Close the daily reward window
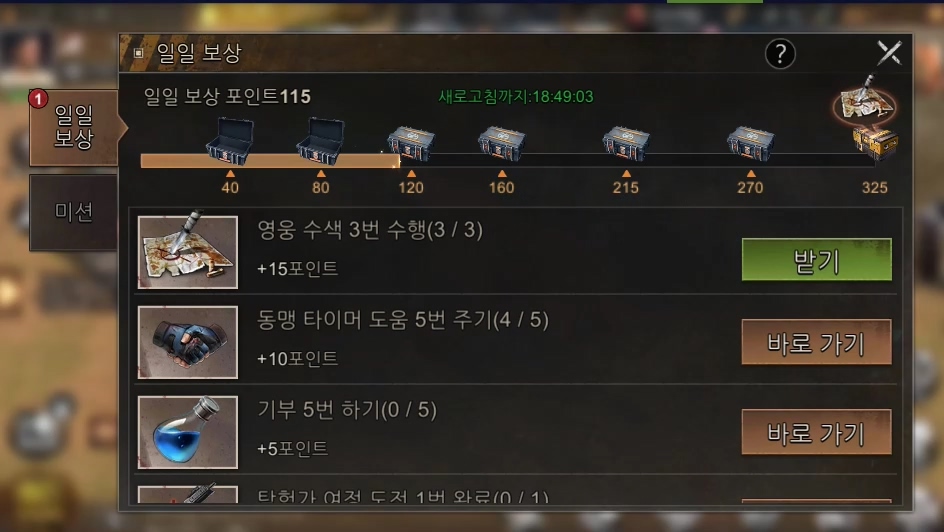944x532 pixels. point(889,53)
